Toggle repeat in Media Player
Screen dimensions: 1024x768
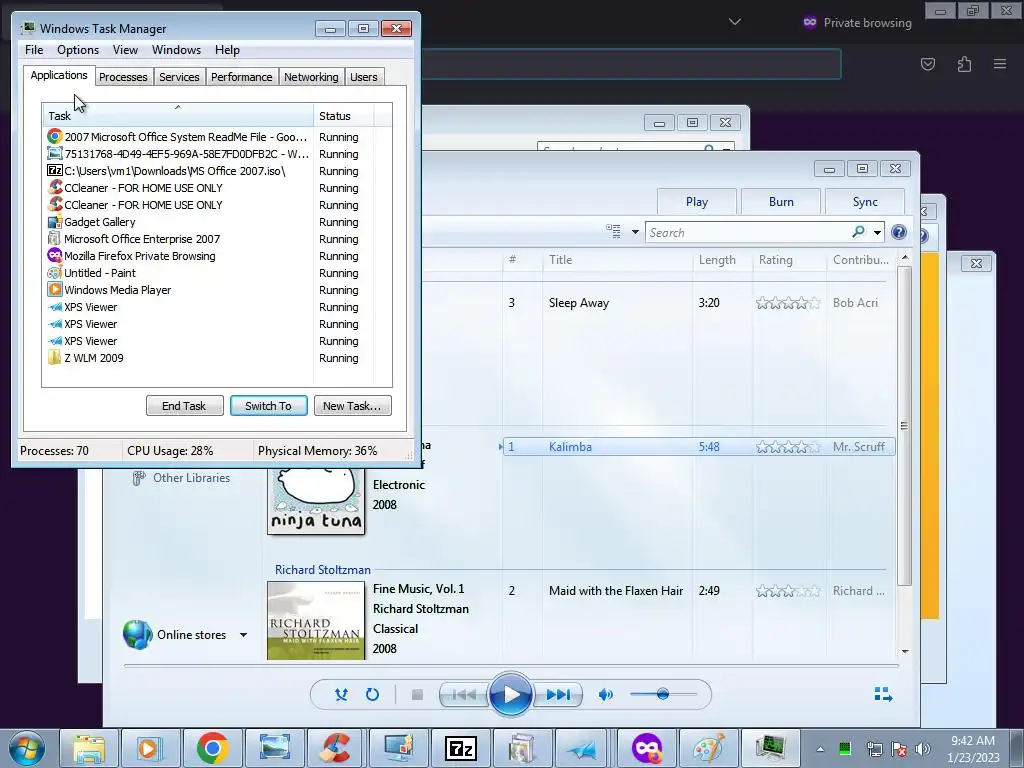pos(372,694)
